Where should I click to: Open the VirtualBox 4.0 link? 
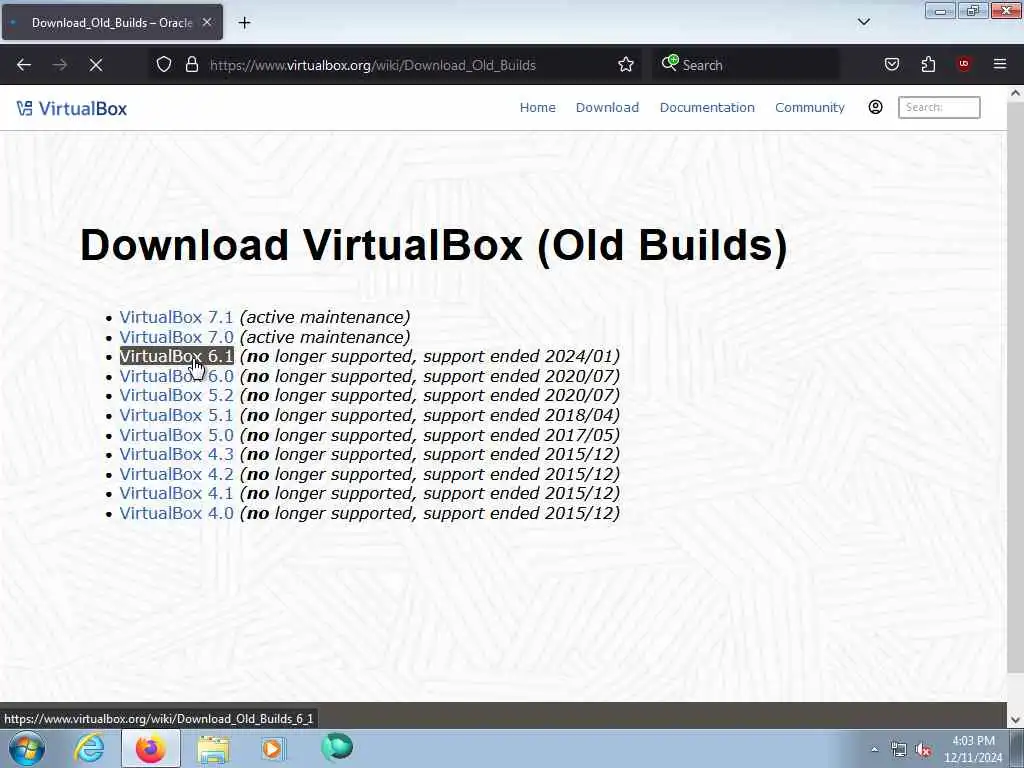point(176,513)
